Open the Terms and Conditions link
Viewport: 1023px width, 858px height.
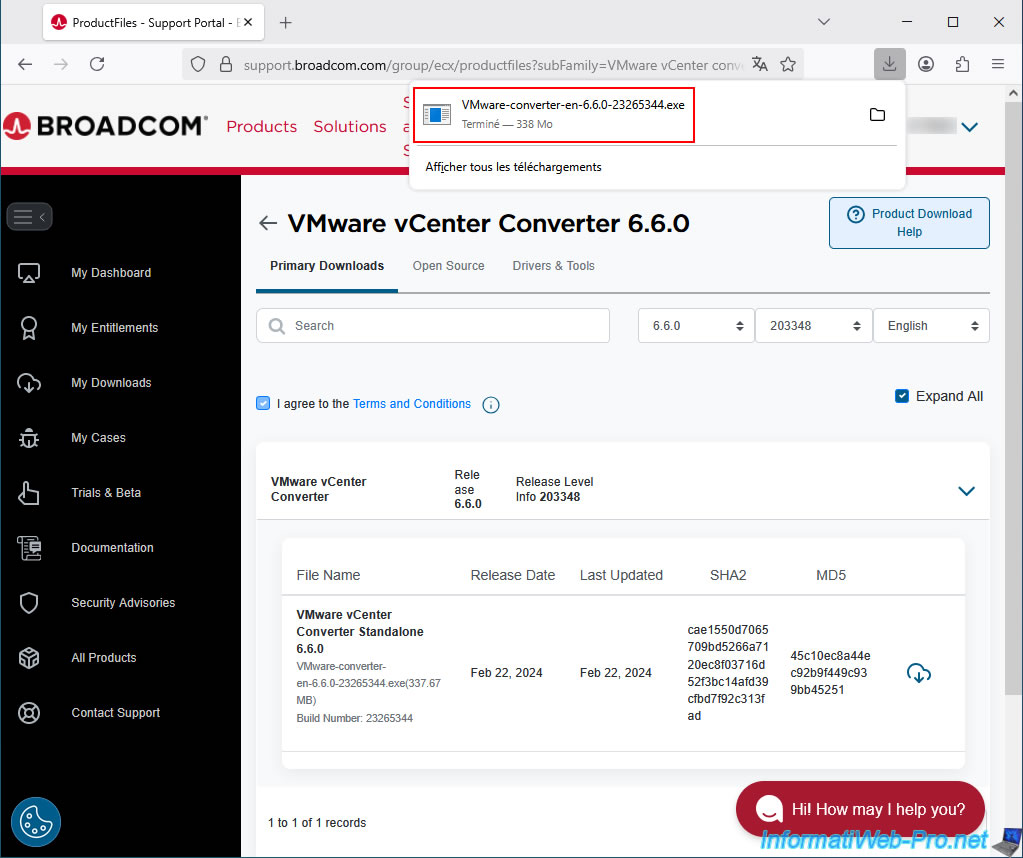pyautogui.click(x=411, y=404)
